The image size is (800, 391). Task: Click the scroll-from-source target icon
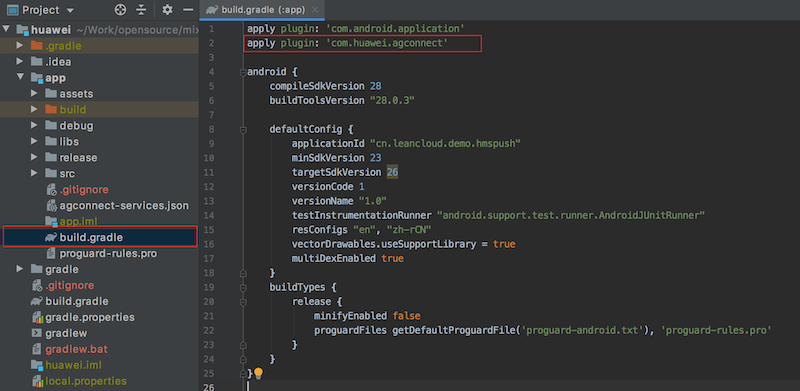[120, 10]
